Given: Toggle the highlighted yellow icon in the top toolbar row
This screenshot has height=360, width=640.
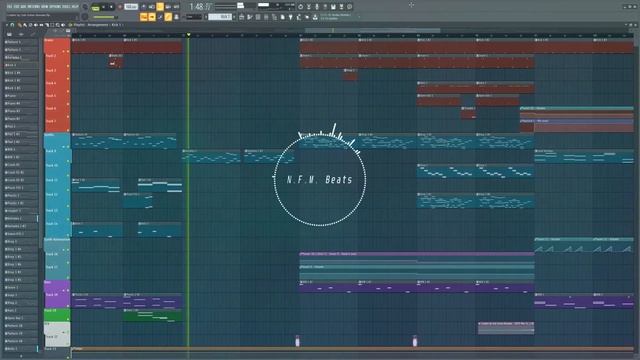Looking at the screenshot, I should [x=160, y=7].
